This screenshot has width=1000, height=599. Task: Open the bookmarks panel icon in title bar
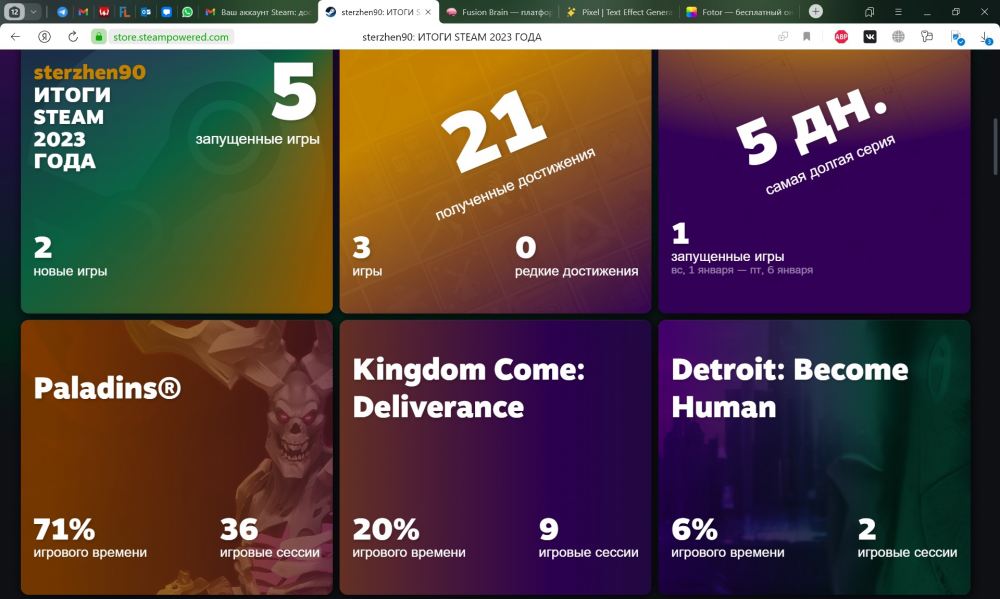click(869, 11)
